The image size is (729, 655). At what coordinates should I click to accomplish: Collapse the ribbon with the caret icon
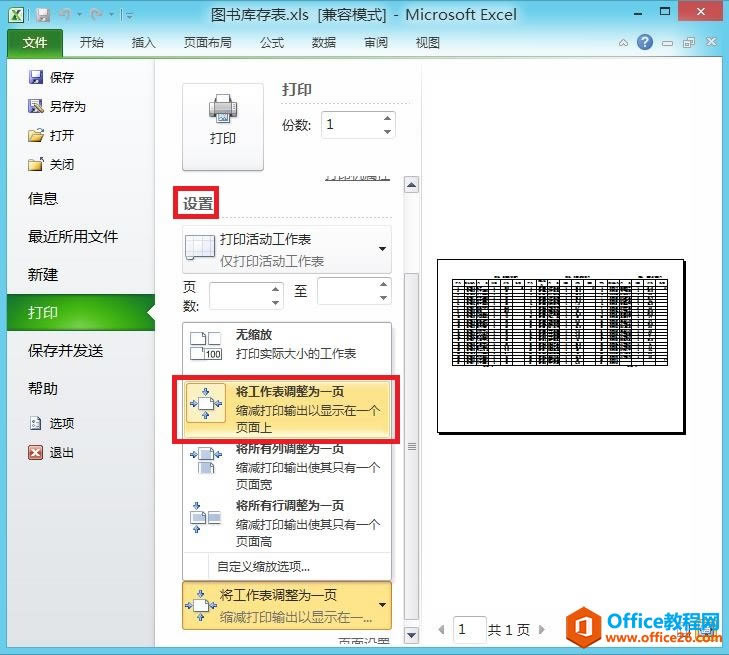623,43
